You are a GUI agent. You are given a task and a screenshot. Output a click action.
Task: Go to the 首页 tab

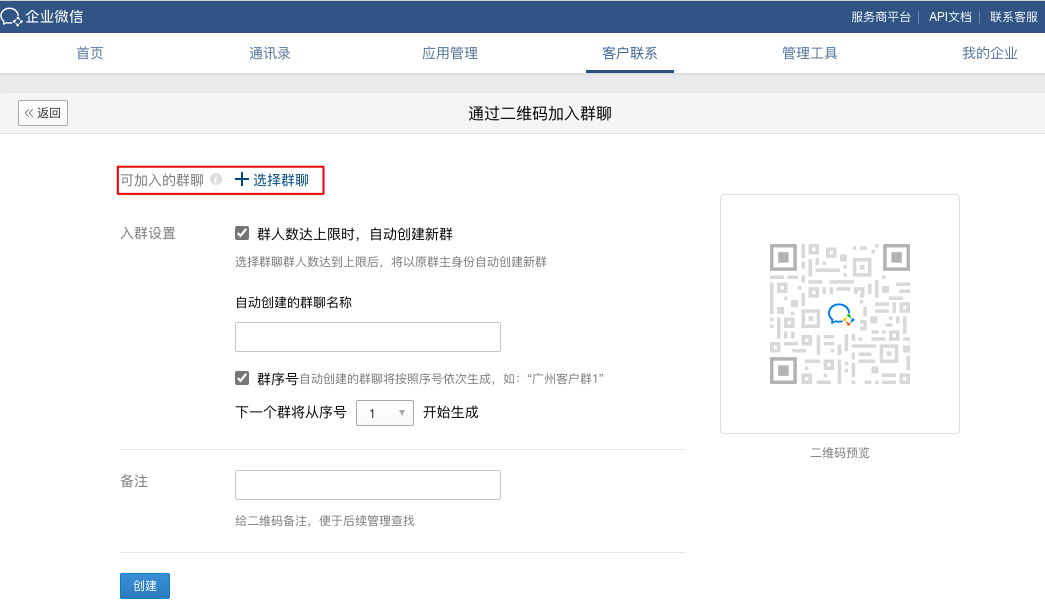[90, 53]
